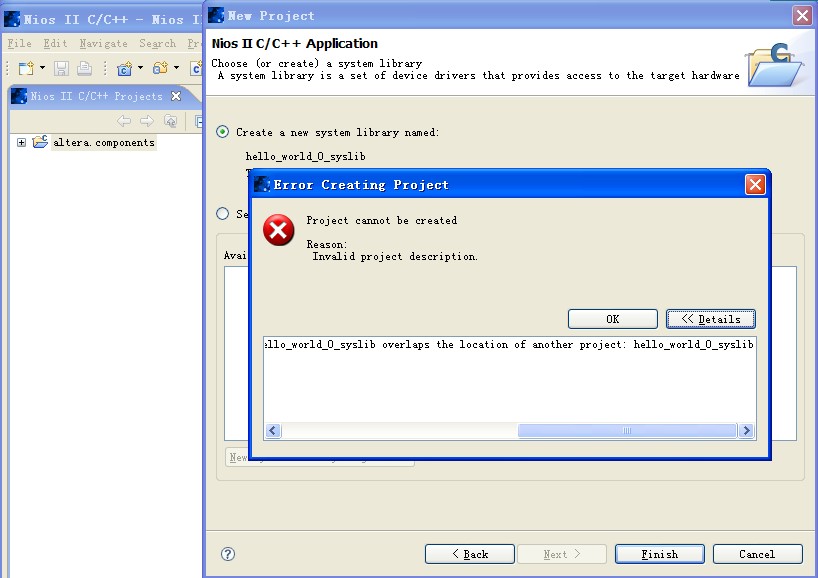
Task: Click the altera.components C folder icon
Action: 40,142
